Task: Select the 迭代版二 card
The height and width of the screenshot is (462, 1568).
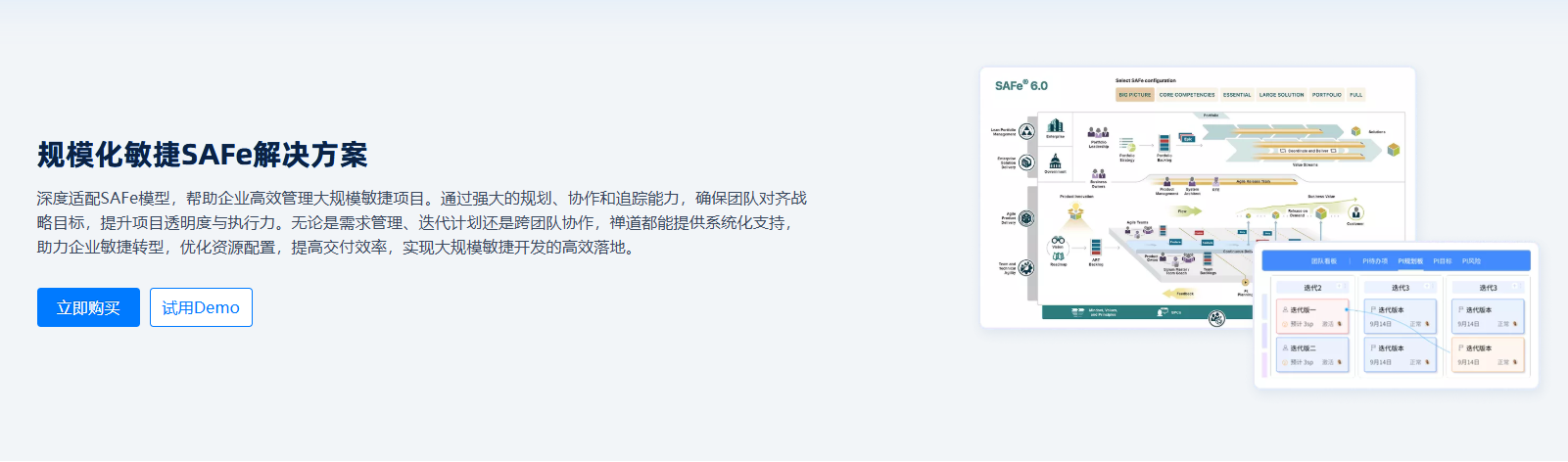Action: pos(1312,354)
